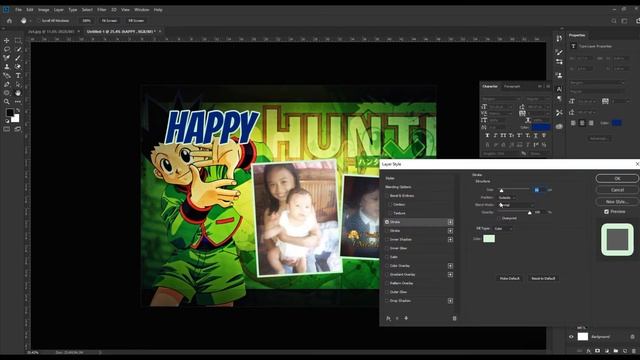Go to the Home screen icon
The width and height of the screenshot is (640, 360).
pos(9,20)
